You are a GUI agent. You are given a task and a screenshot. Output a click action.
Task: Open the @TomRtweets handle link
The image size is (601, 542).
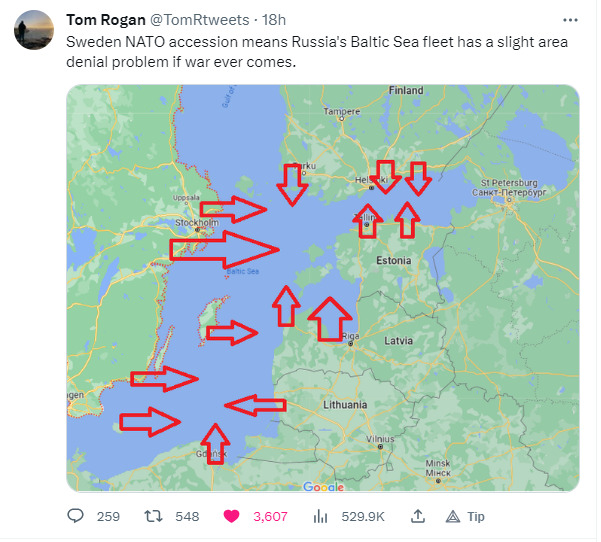199,20
